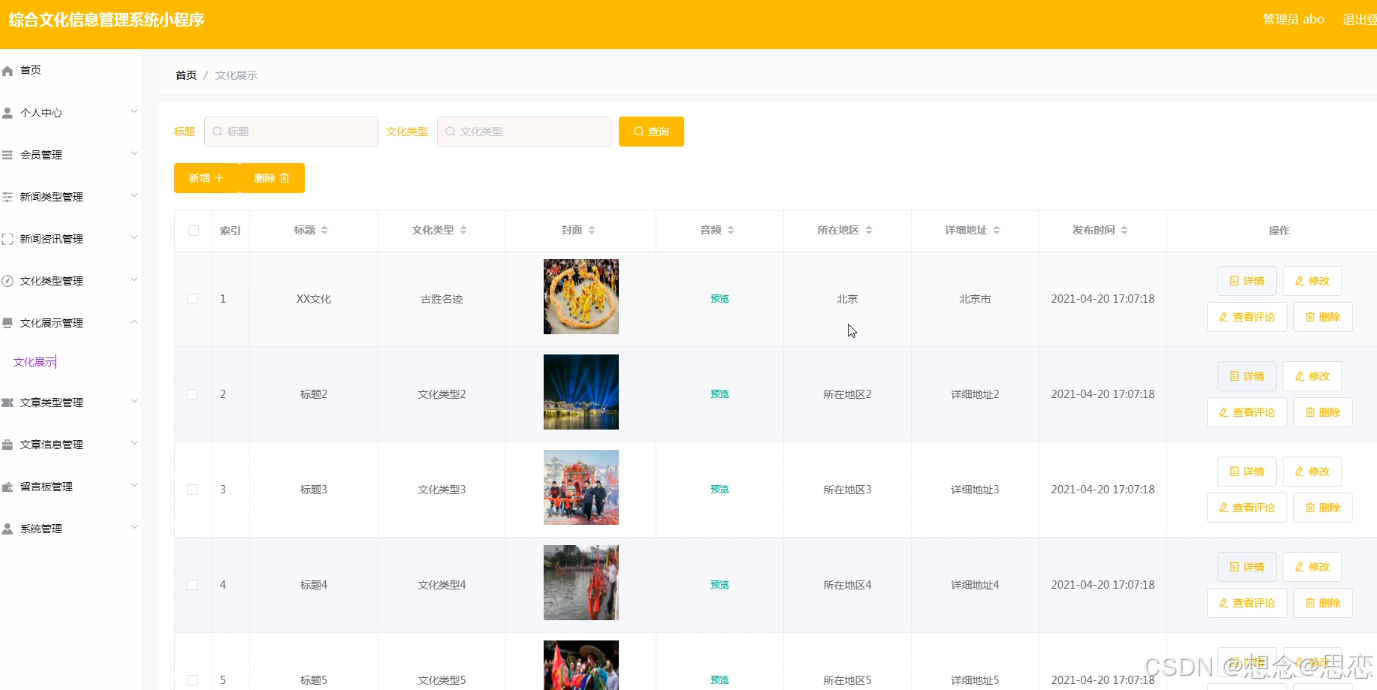This screenshot has width=1377, height=690.
Task: Click sort arrows on 所在地区 column header
Action: point(869,230)
